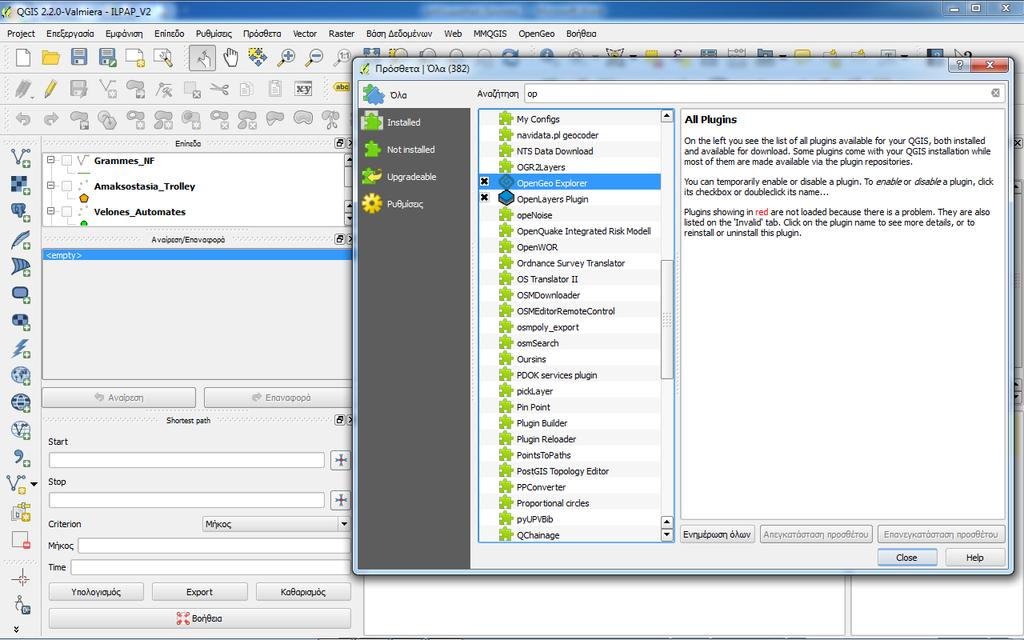1024x640 pixels.
Task: Open the MMQGIS menu
Action: tap(490, 33)
